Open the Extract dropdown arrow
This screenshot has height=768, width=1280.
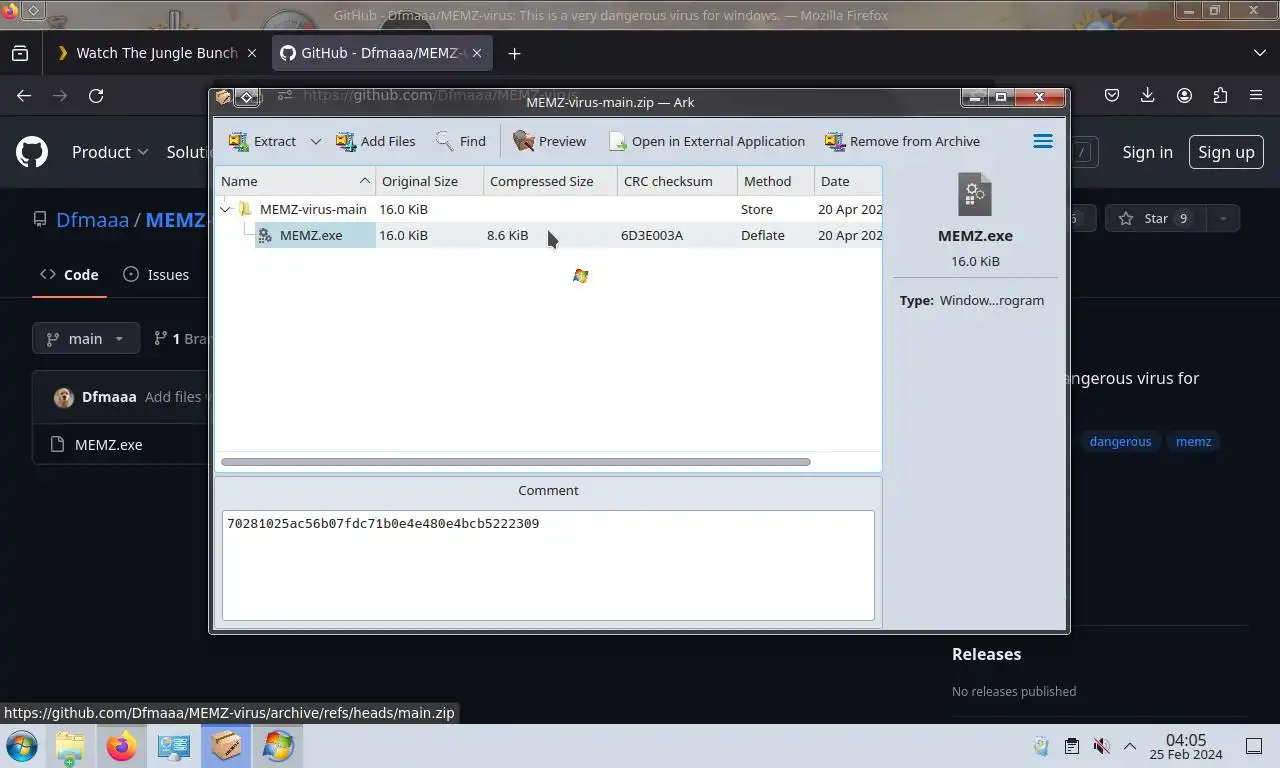pos(316,141)
